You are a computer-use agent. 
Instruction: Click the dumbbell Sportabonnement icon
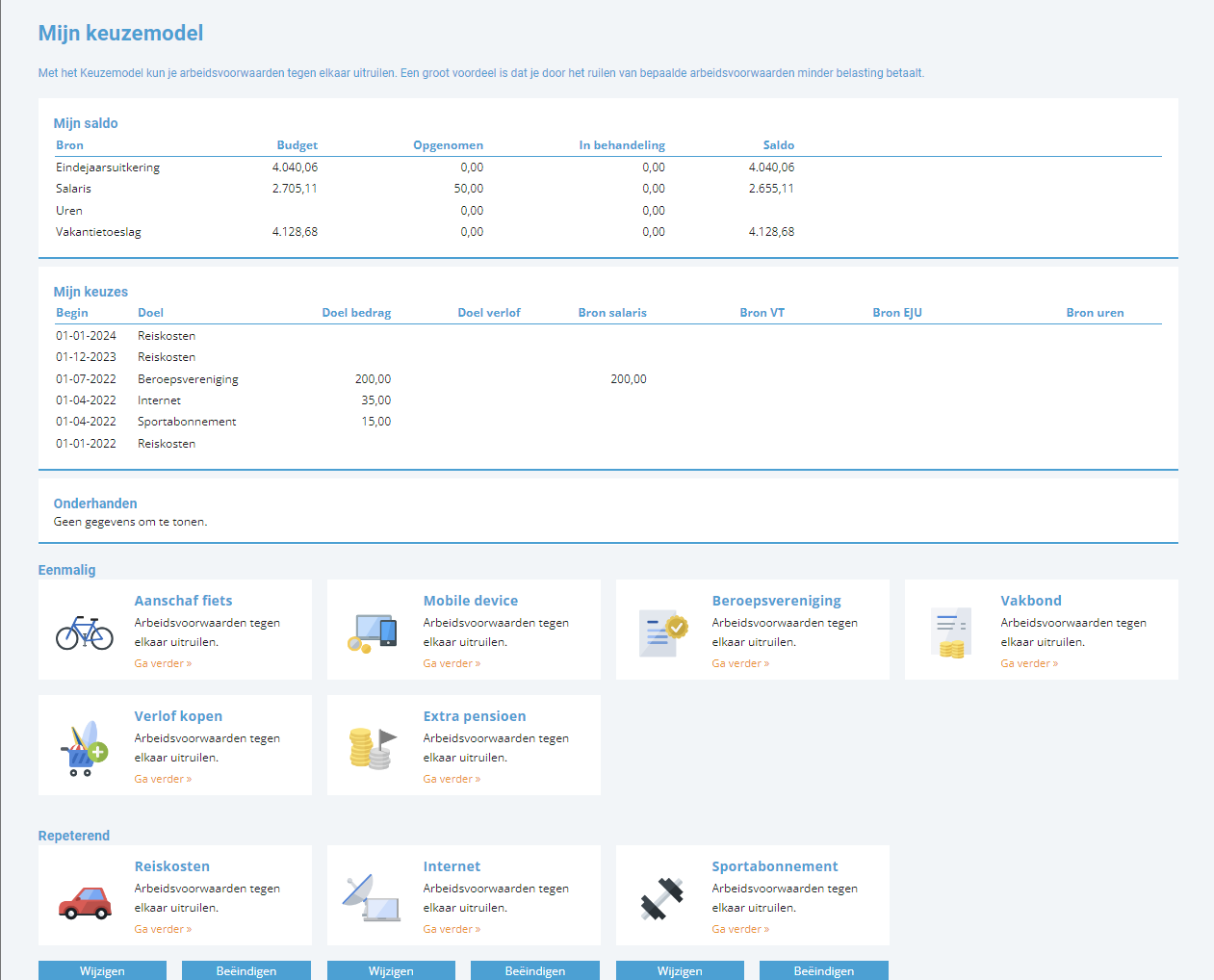tap(662, 898)
